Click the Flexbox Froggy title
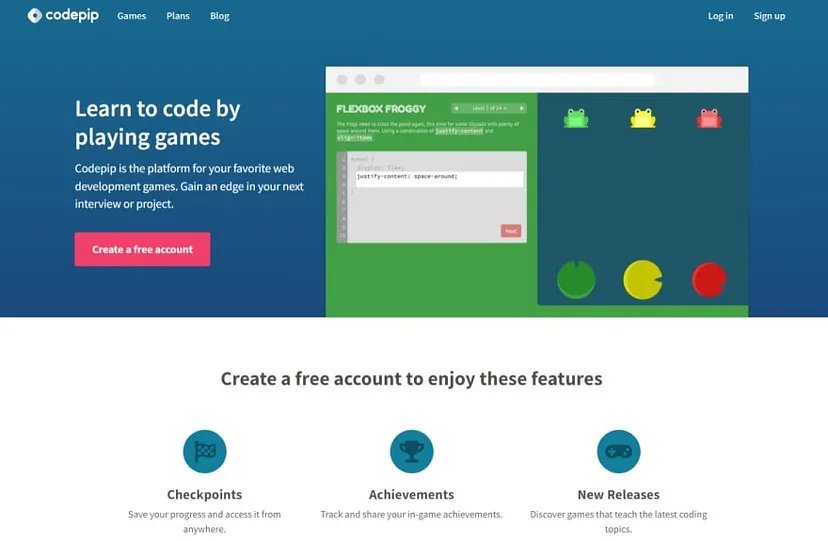The width and height of the screenshot is (828, 541). pos(381,109)
